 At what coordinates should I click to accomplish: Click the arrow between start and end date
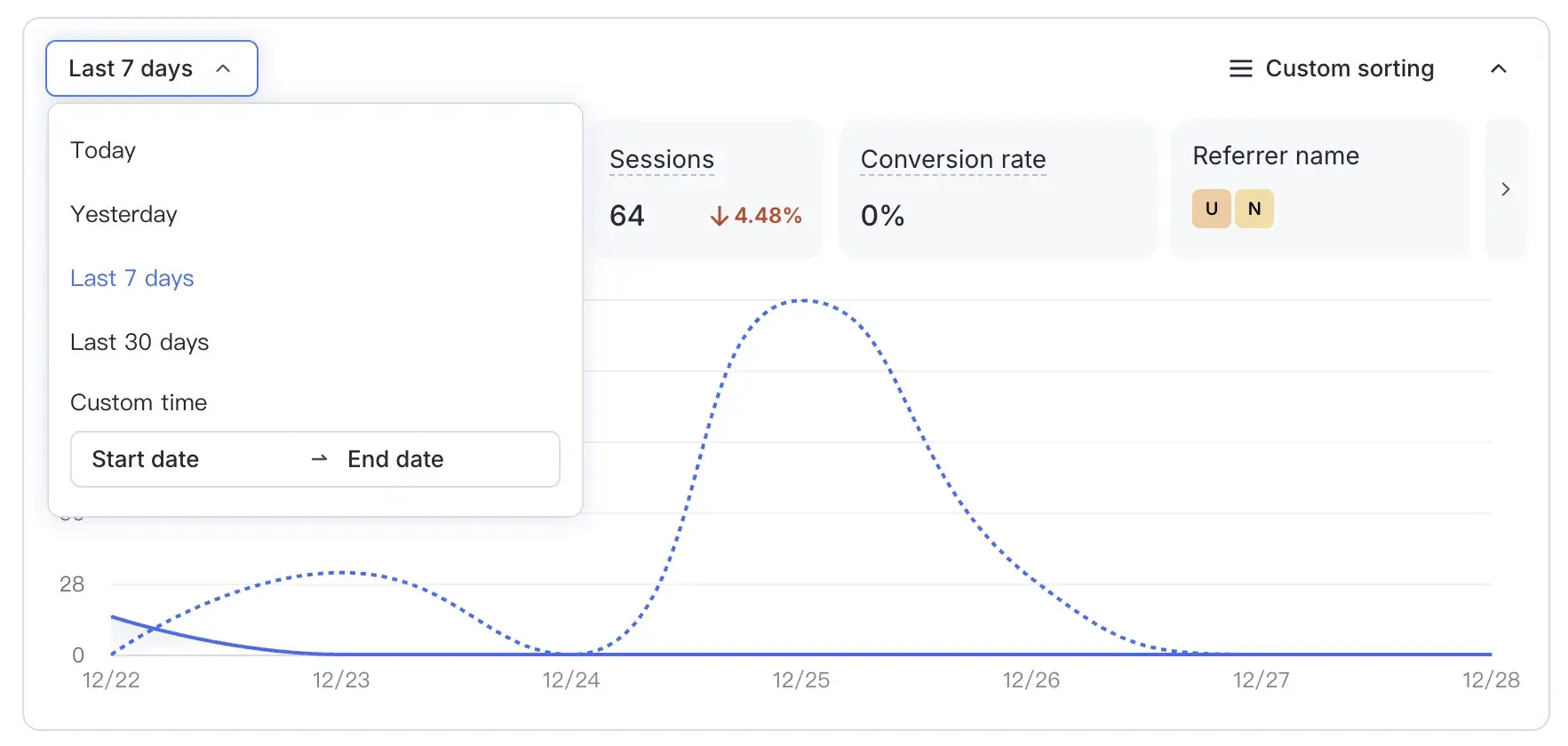(319, 458)
